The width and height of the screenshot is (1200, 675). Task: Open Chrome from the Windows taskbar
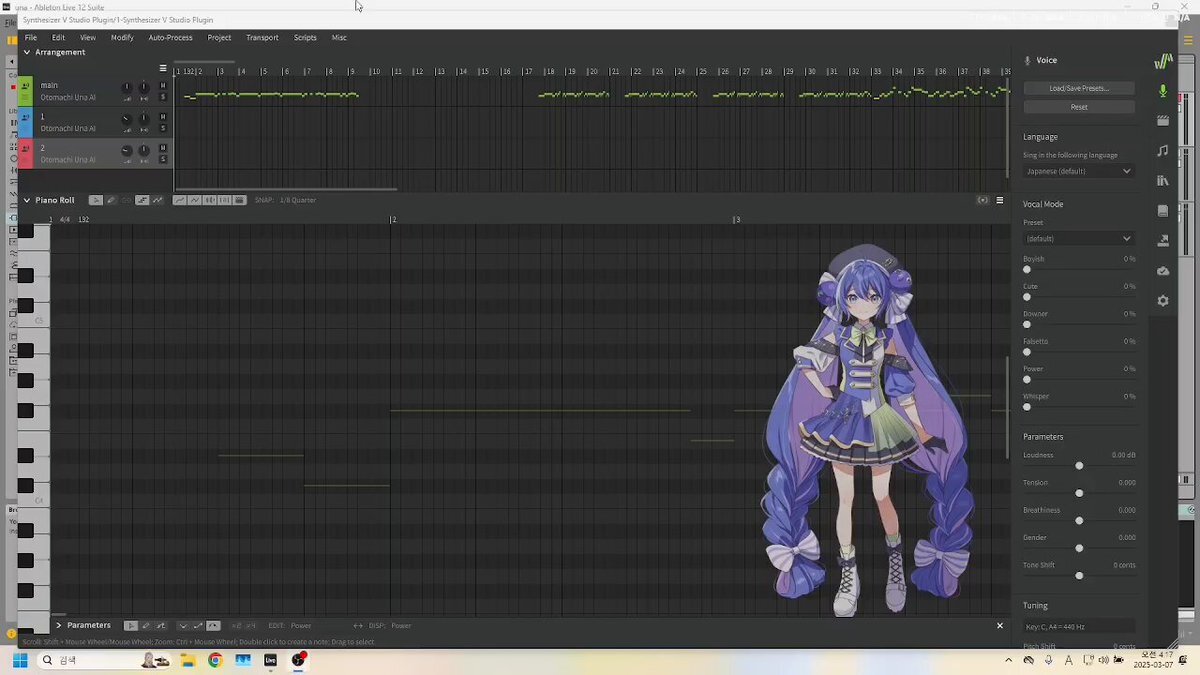(x=215, y=660)
